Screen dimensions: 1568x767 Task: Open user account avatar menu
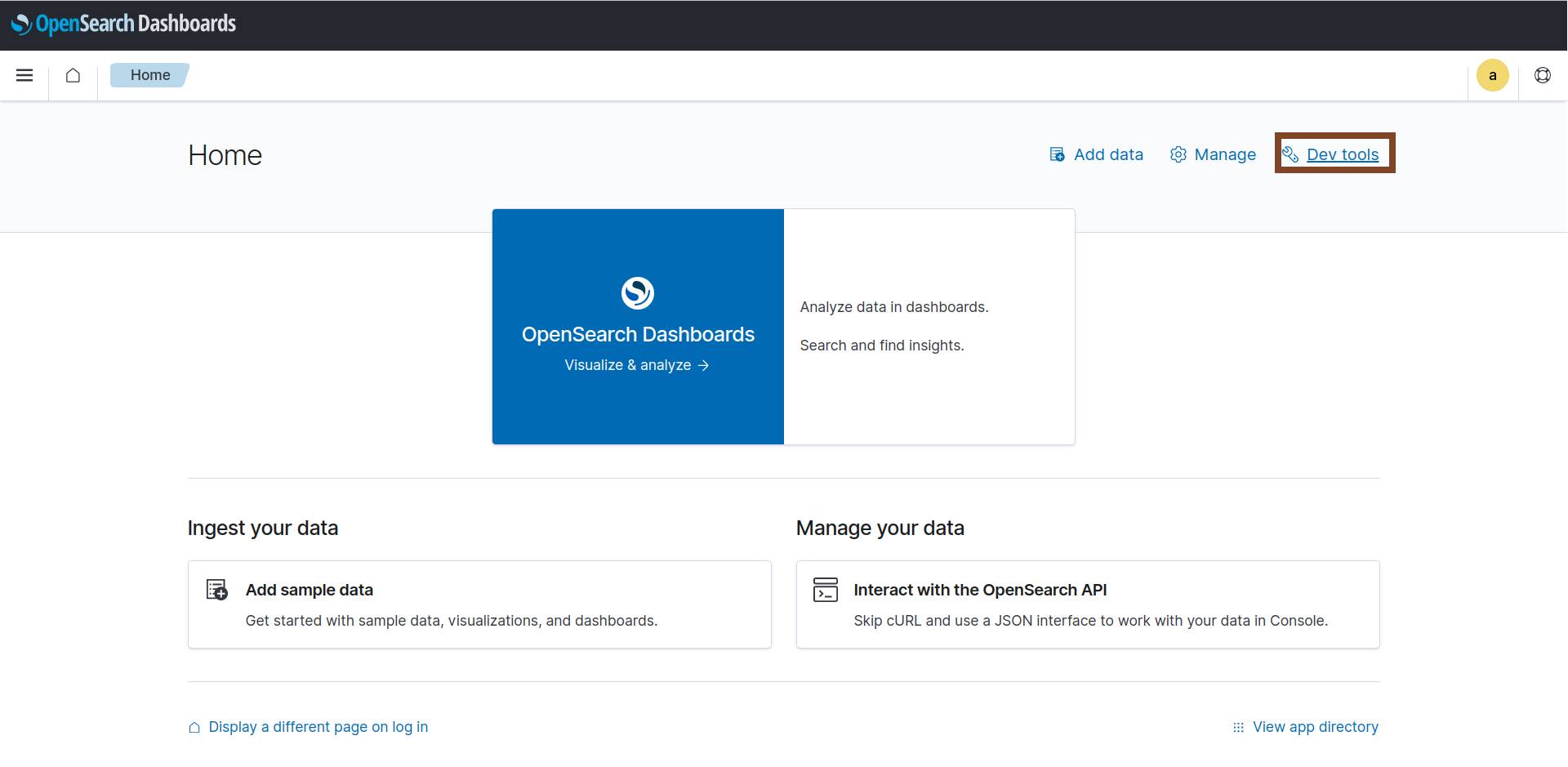[1492, 75]
